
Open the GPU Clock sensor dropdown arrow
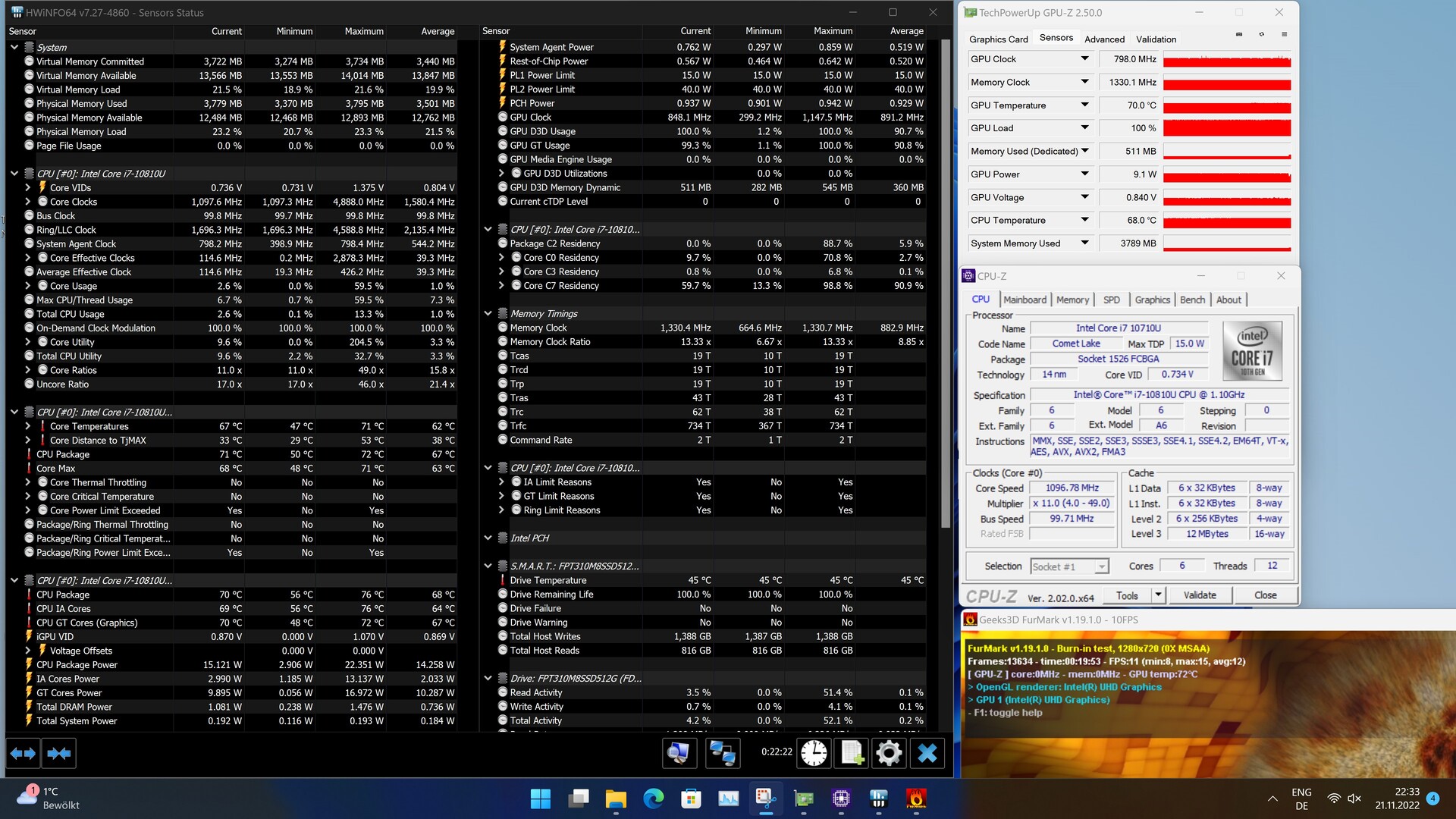click(x=1084, y=59)
